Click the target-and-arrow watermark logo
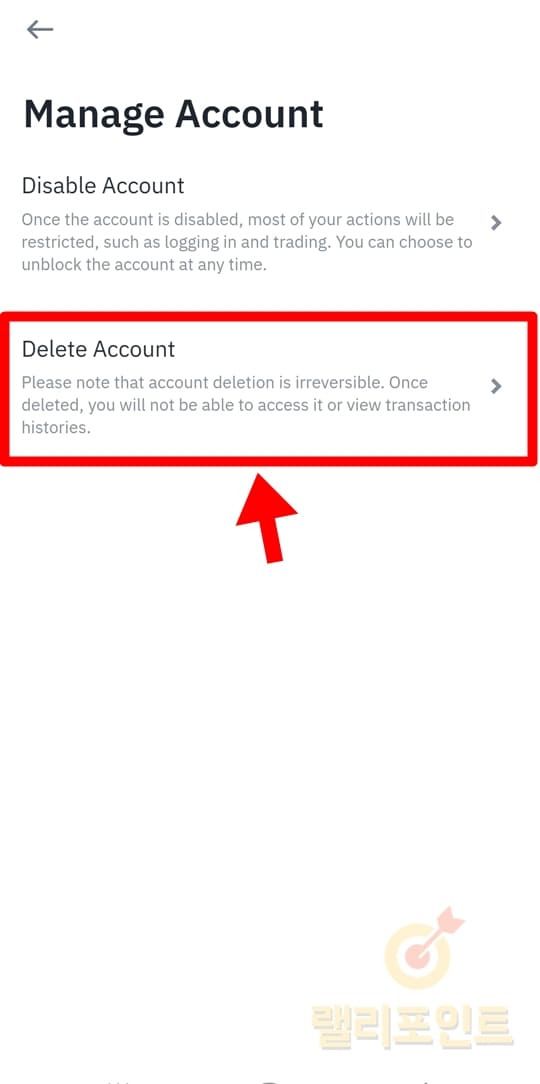The width and height of the screenshot is (540, 1084). [x=423, y=947]
